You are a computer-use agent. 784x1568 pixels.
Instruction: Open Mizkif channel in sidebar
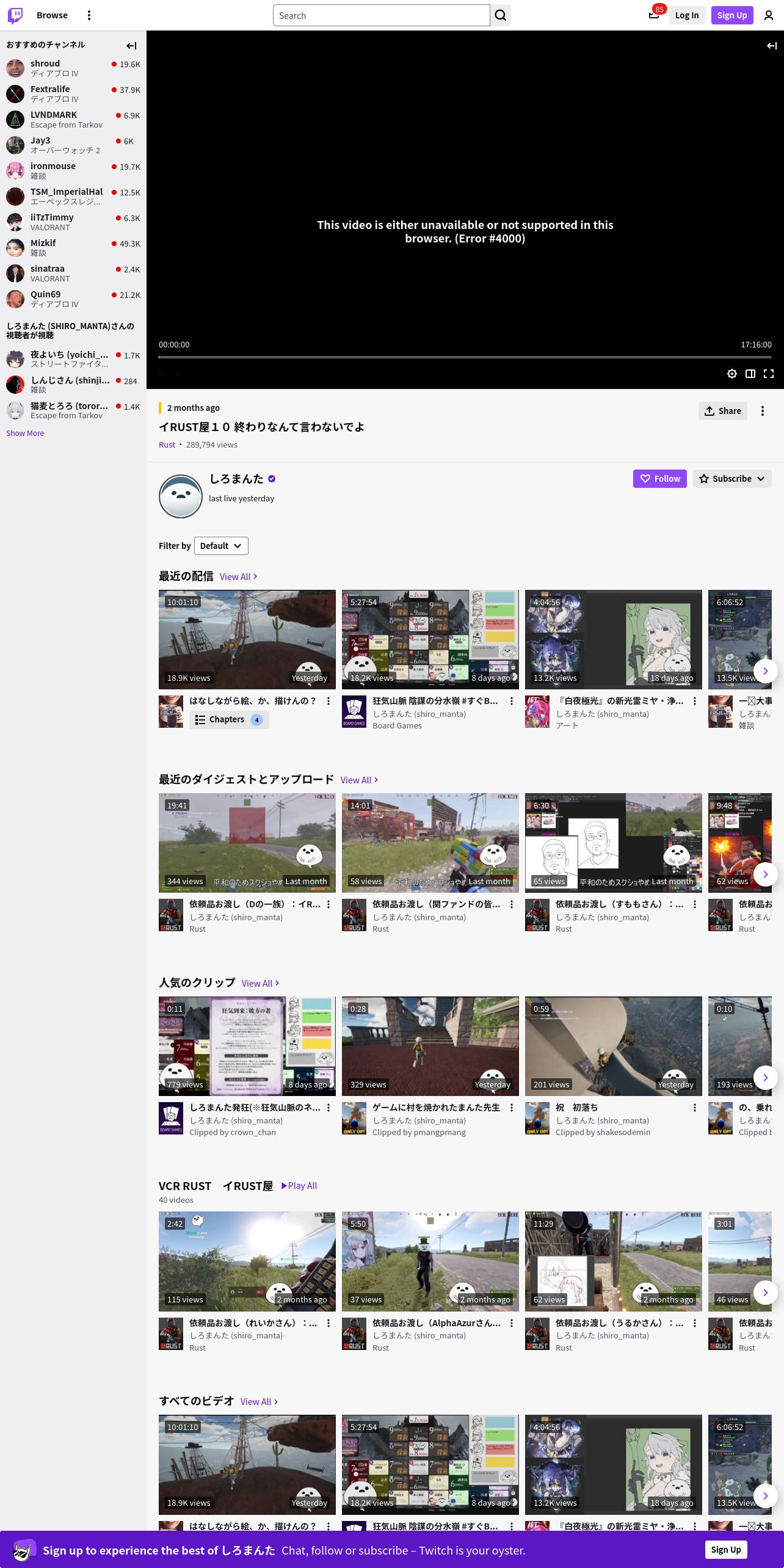73,247
